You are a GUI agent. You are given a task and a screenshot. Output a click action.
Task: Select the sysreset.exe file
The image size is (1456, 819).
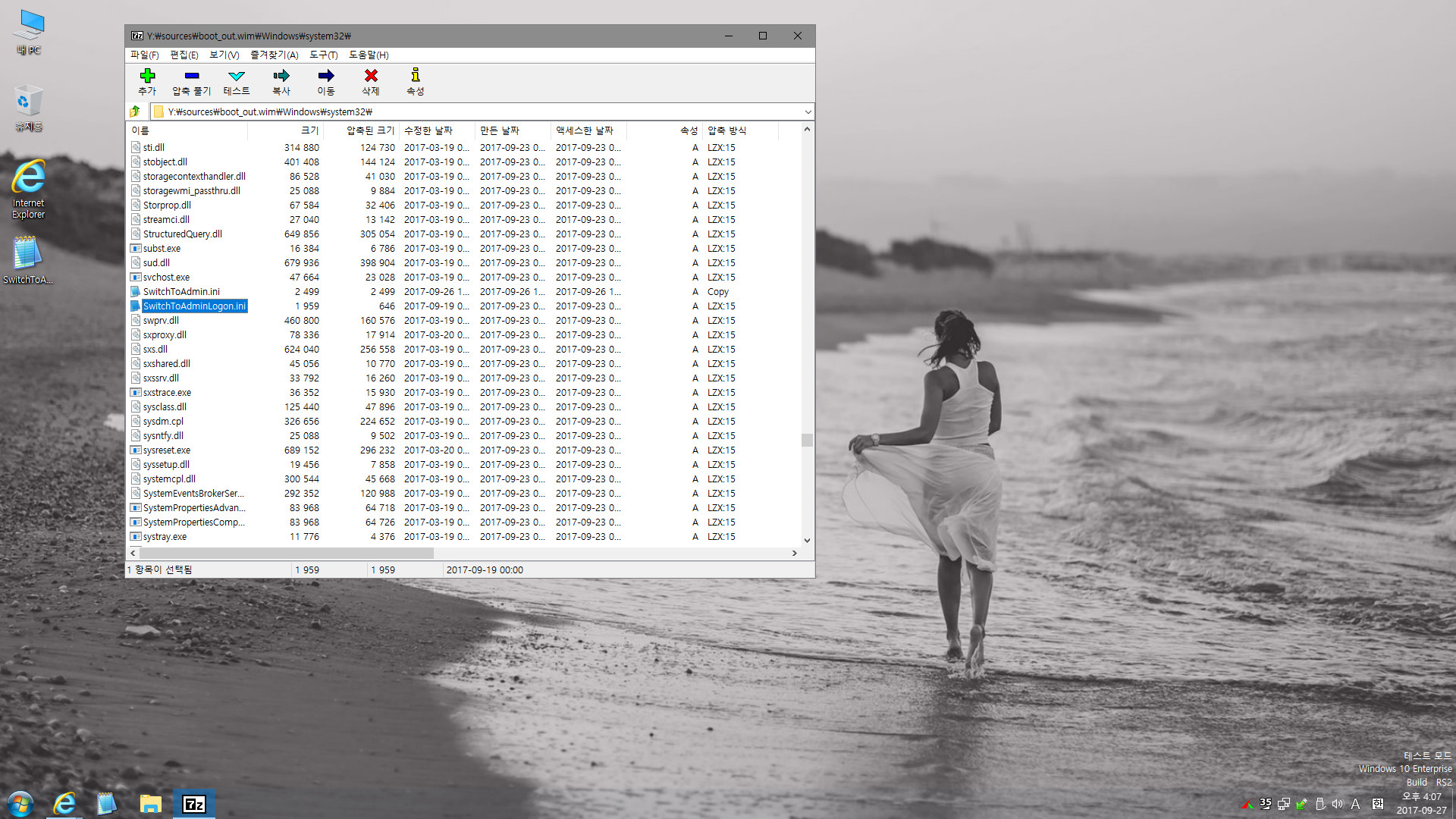167,450
